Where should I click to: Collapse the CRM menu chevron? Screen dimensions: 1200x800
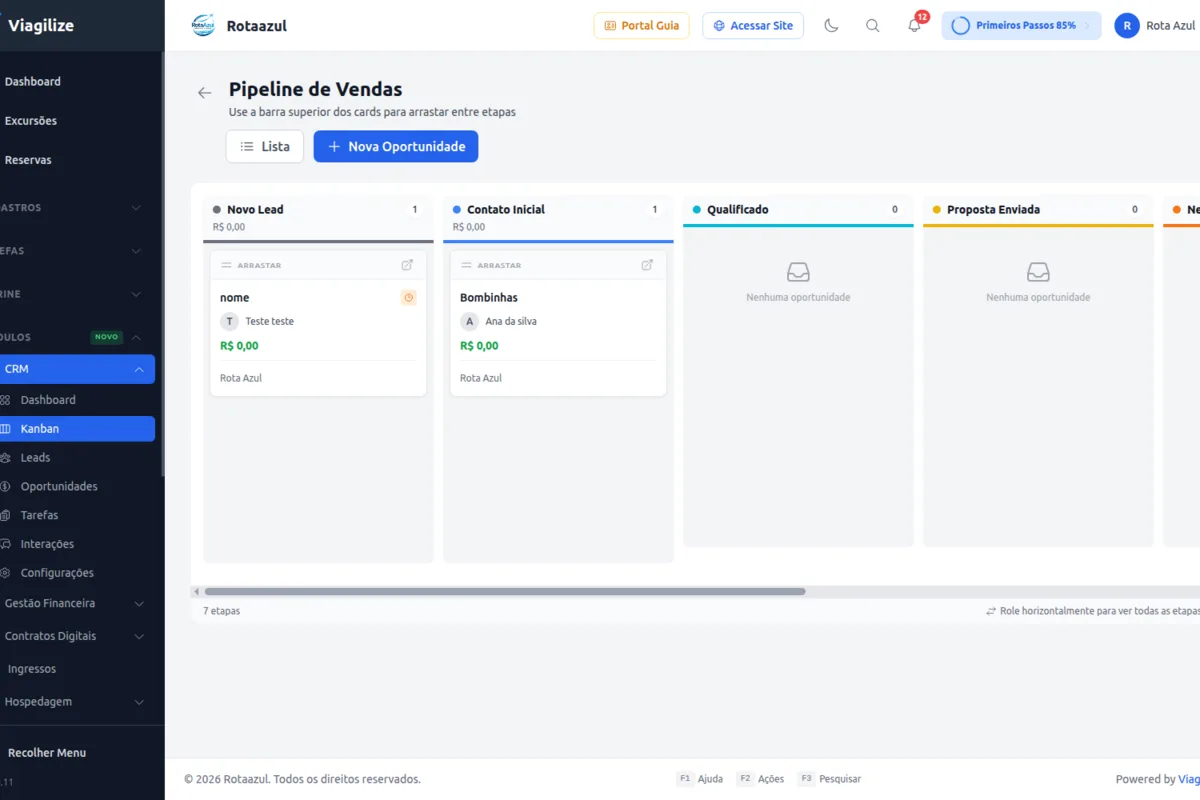tap(138, 370)
